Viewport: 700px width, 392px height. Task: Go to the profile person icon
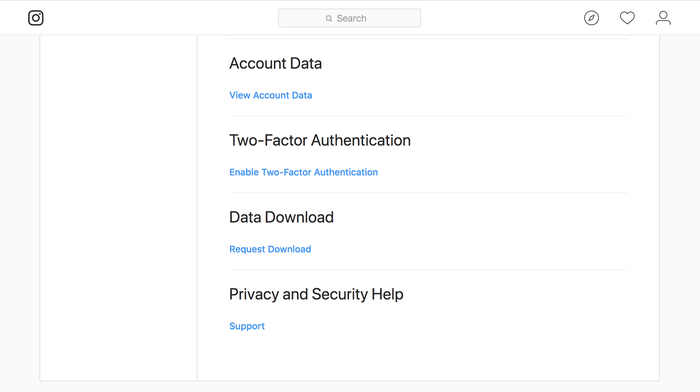coord(663,18)
